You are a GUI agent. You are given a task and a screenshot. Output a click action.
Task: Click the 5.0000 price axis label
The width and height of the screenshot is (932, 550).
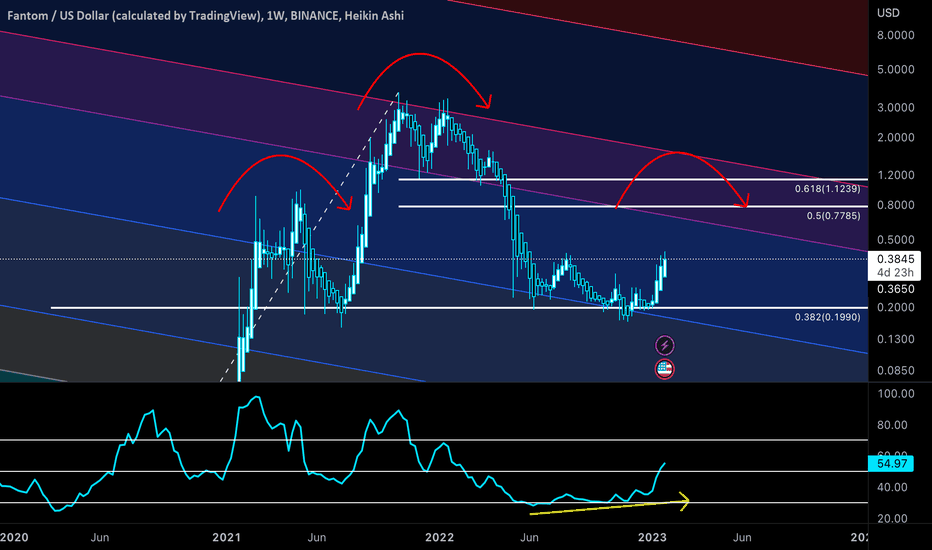tap(896, 69)
